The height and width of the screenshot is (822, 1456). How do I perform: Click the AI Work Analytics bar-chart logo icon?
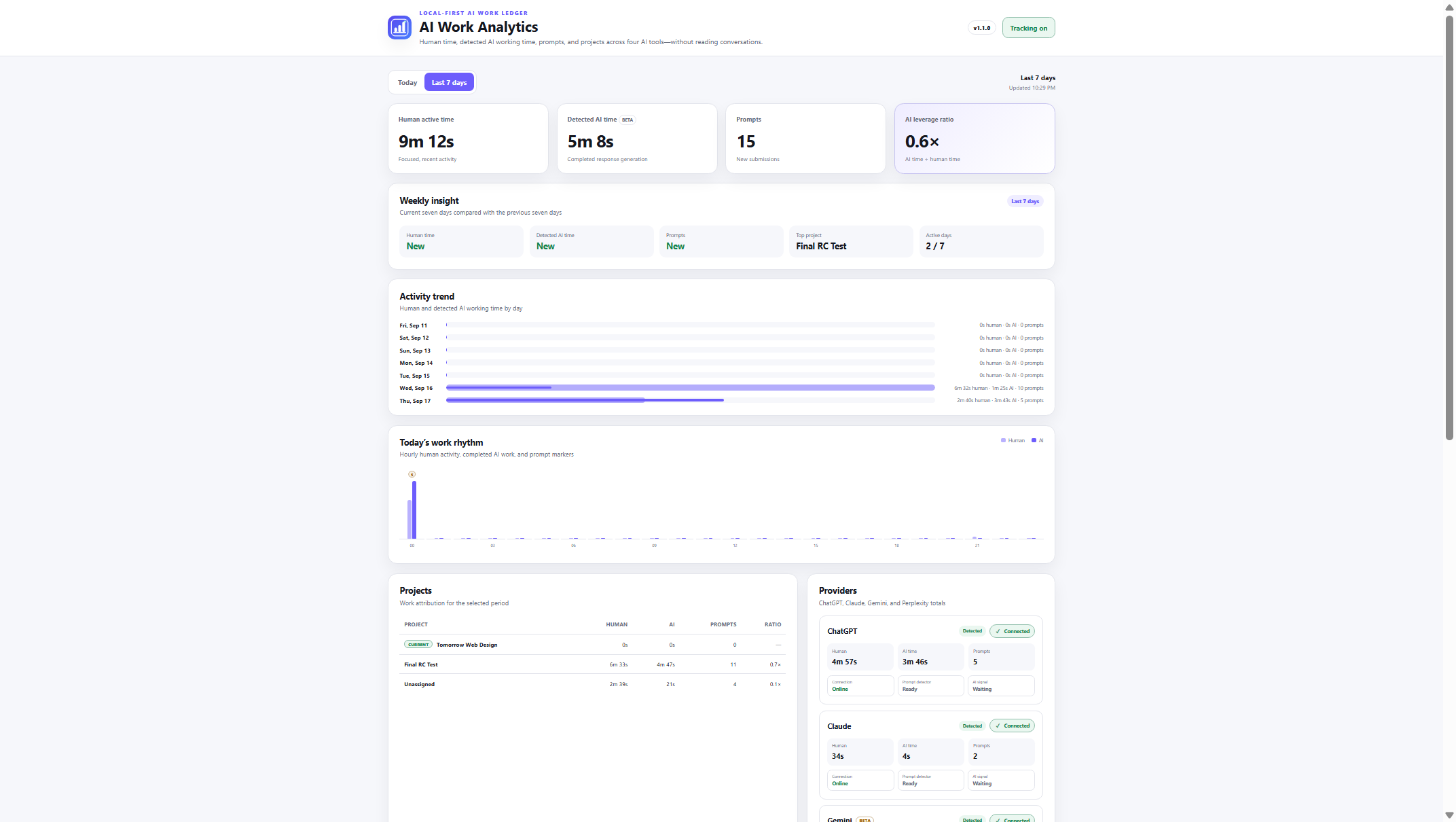(399, 28)
